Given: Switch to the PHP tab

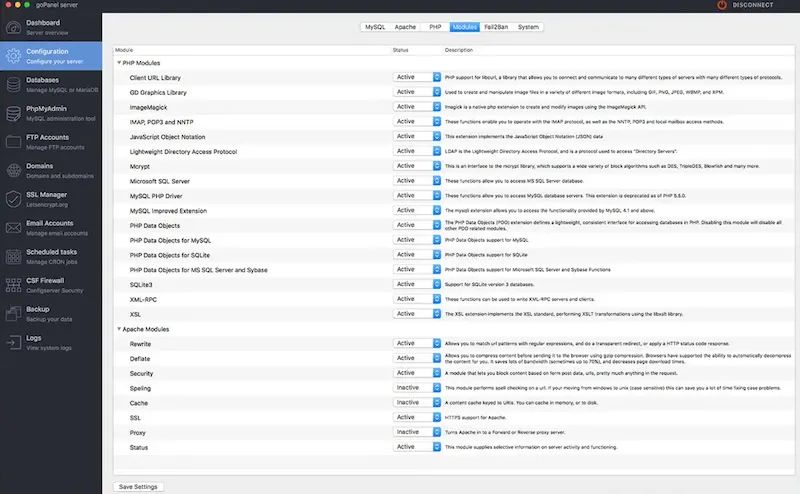Looking at the screenshot, I should [435, 27].
